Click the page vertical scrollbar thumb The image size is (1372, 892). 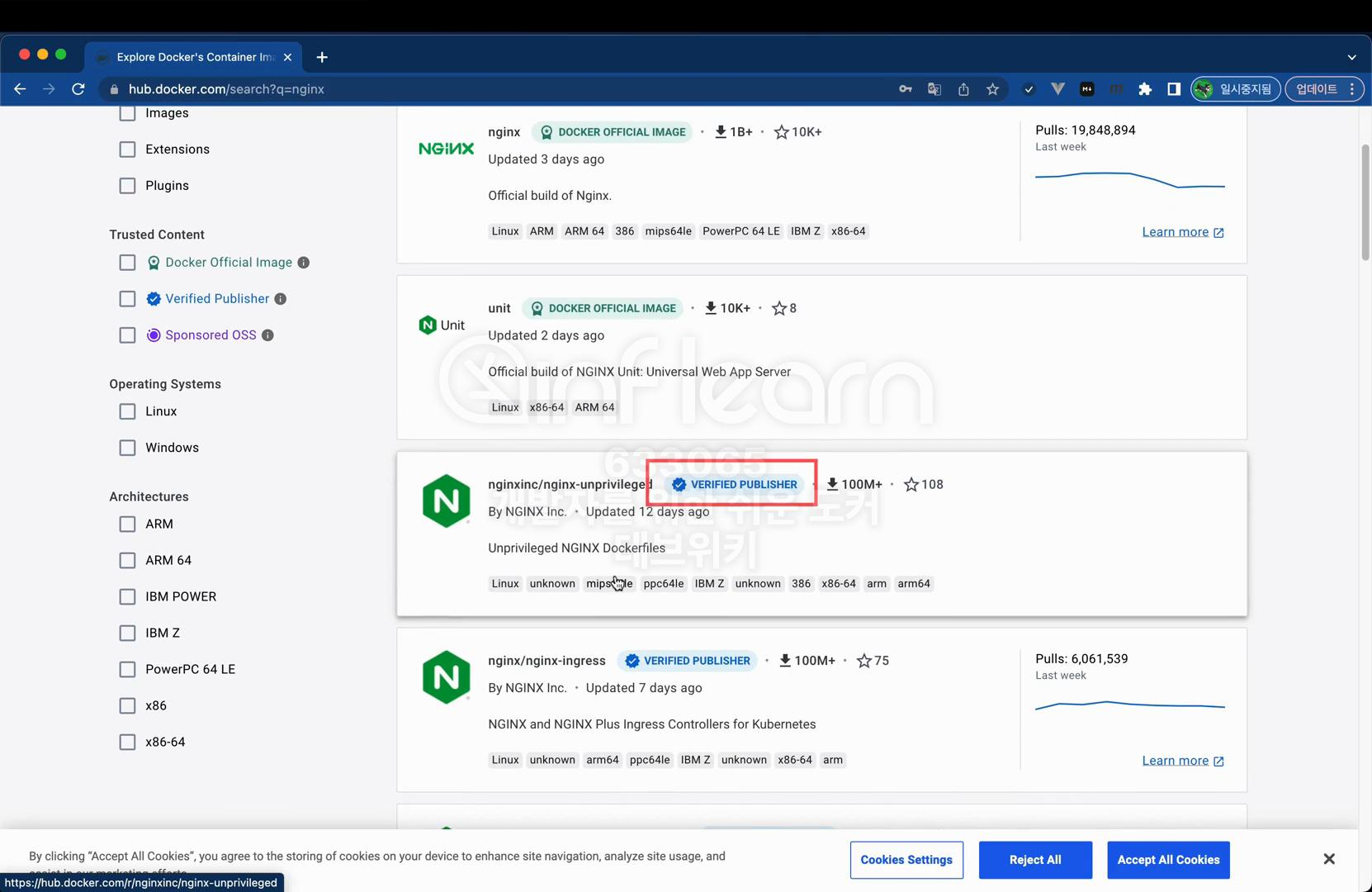(1365, 202)
